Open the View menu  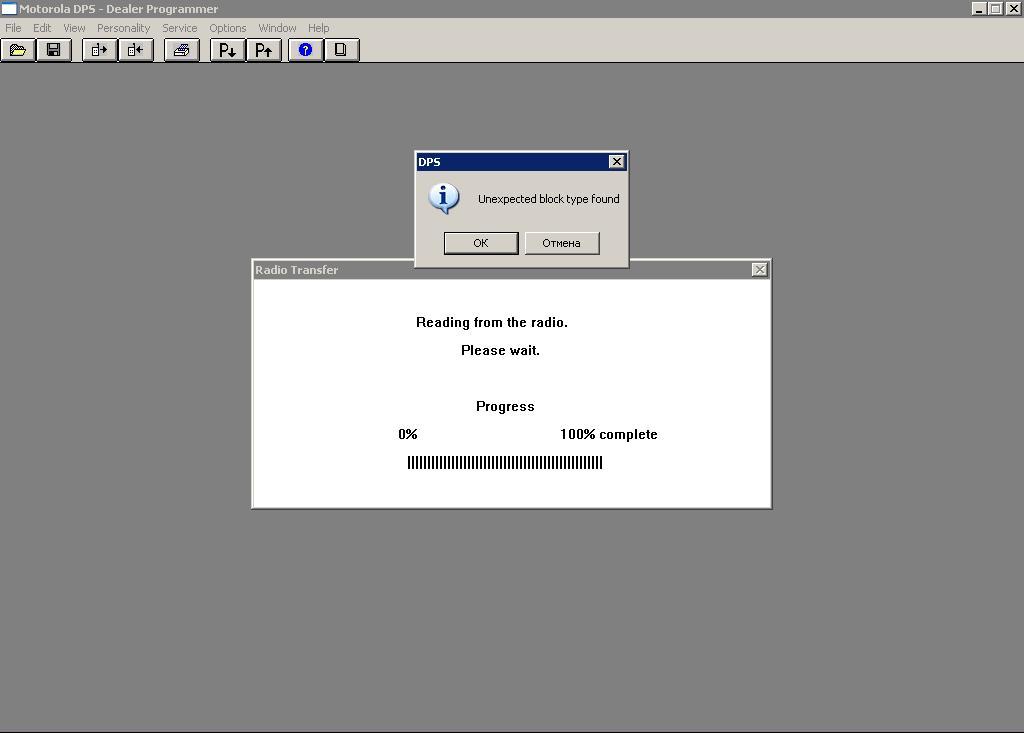point(74,28)
